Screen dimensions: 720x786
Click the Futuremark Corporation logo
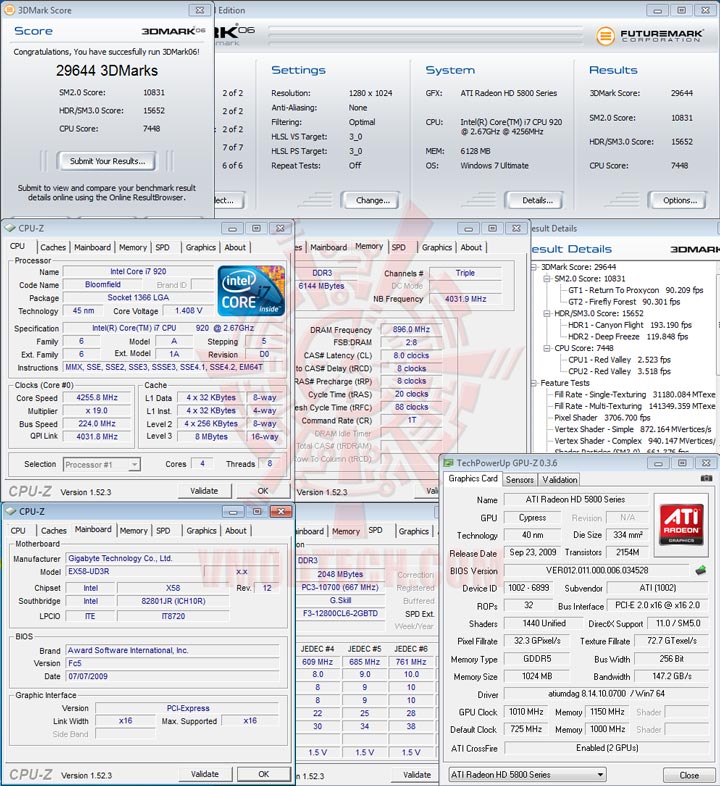650,36
